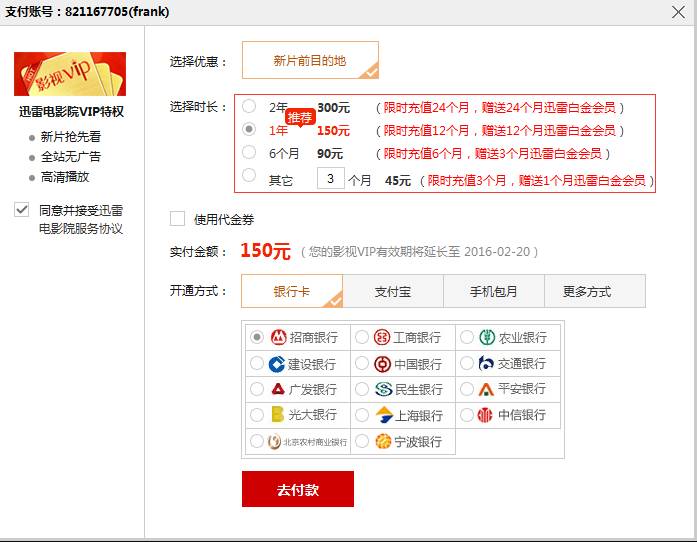Click validity date 2016-02-20 text
This screenshot has width=697, height=542.
pyautogui.click(x=497, y=252)
